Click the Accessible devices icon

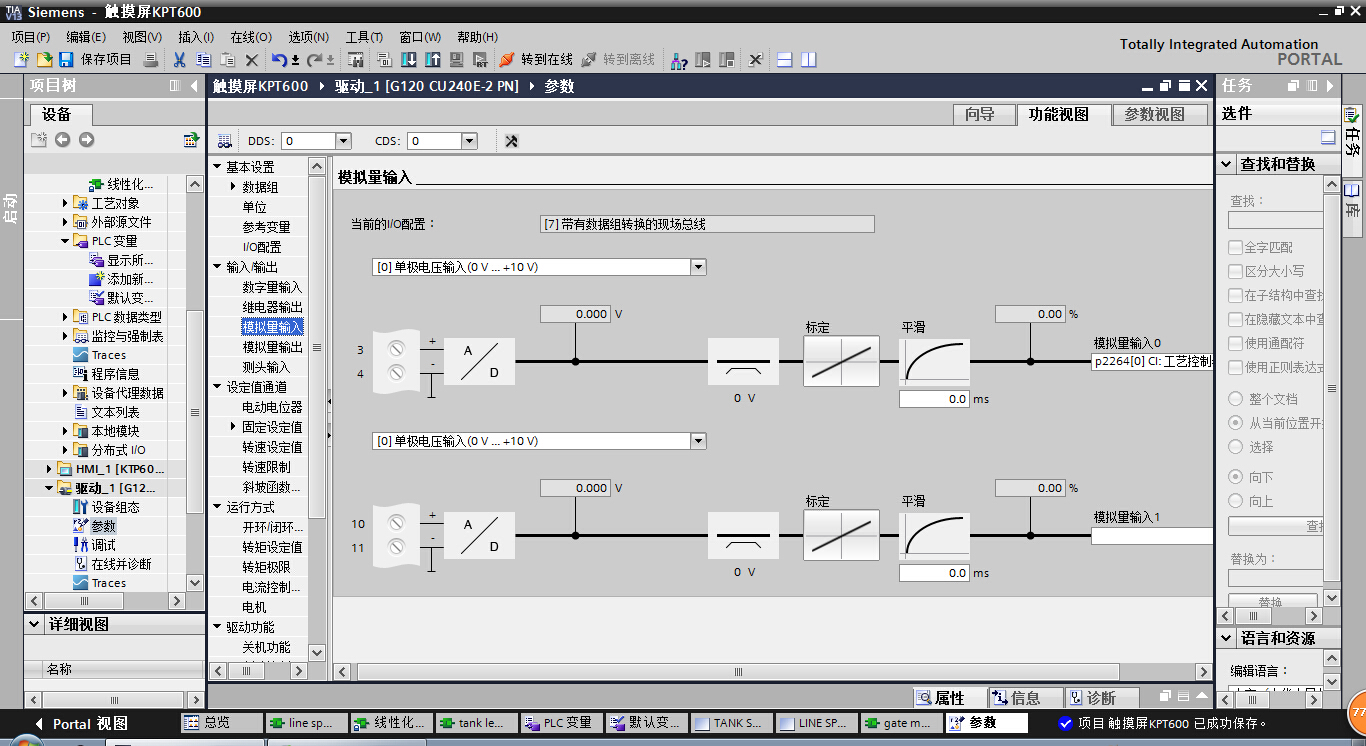[x=679, y=60]
